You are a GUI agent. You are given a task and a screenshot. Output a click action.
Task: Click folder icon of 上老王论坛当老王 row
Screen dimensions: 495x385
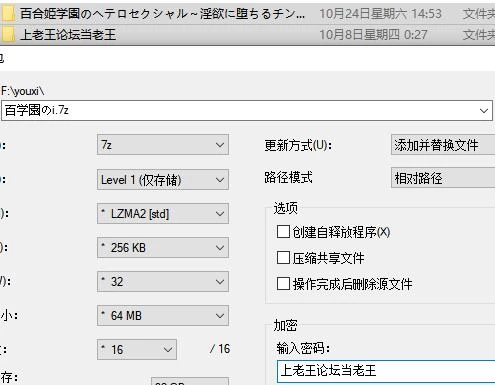[8, 34]
